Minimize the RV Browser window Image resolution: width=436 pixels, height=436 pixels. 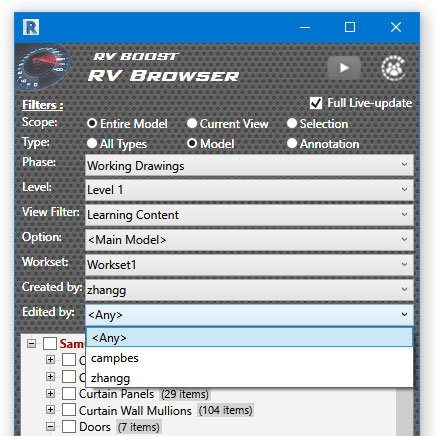(x=305, y=27)
